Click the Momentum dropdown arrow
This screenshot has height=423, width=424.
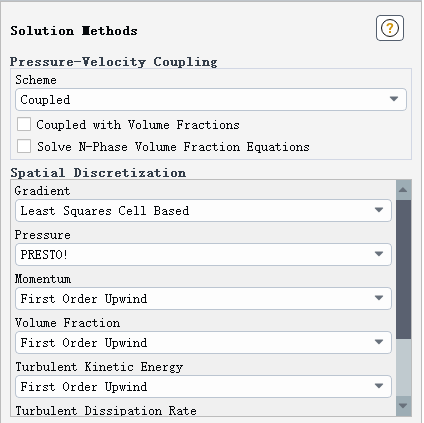click(379, 298)
